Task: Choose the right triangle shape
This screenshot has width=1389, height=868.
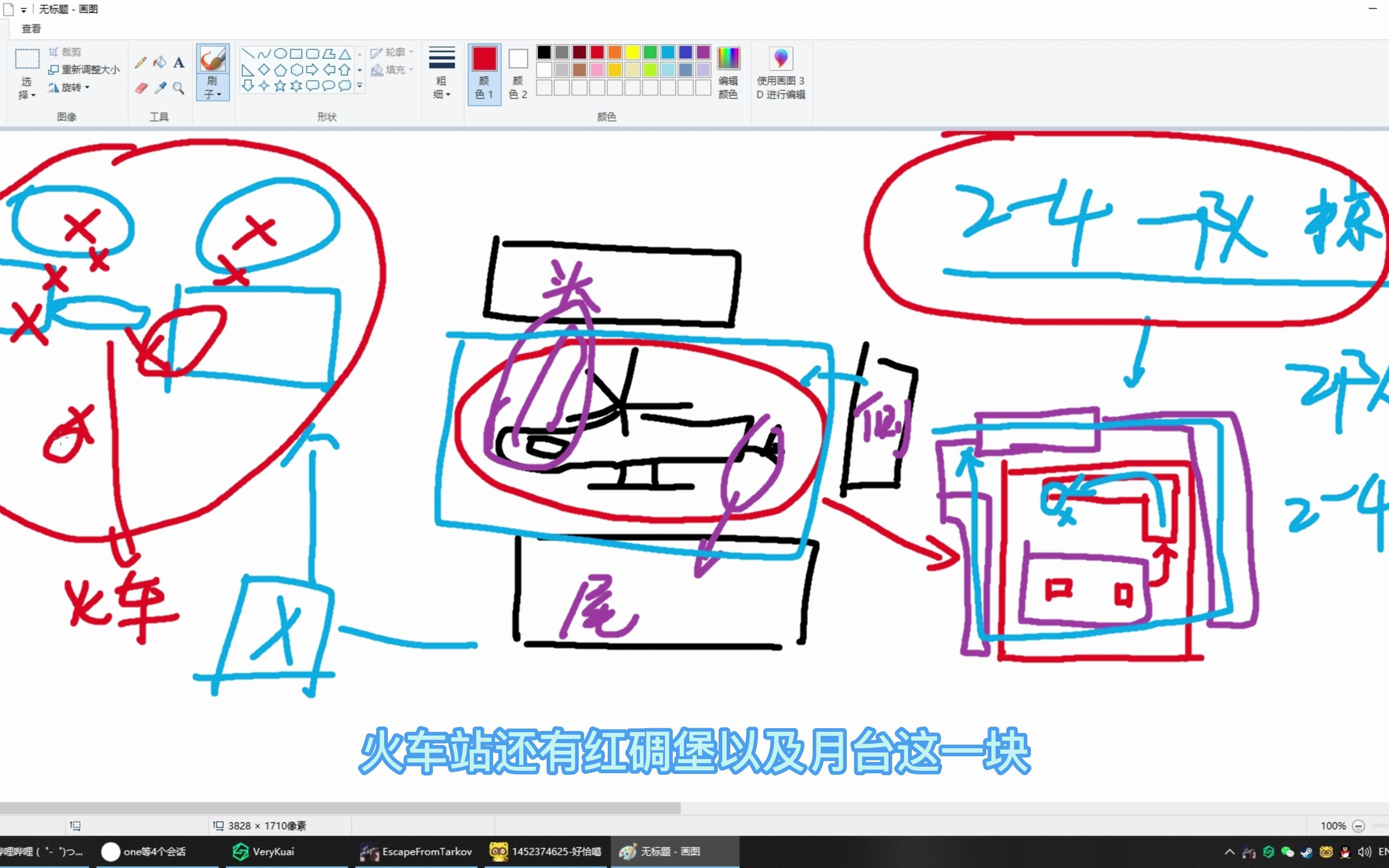Action: coord(248,70)
